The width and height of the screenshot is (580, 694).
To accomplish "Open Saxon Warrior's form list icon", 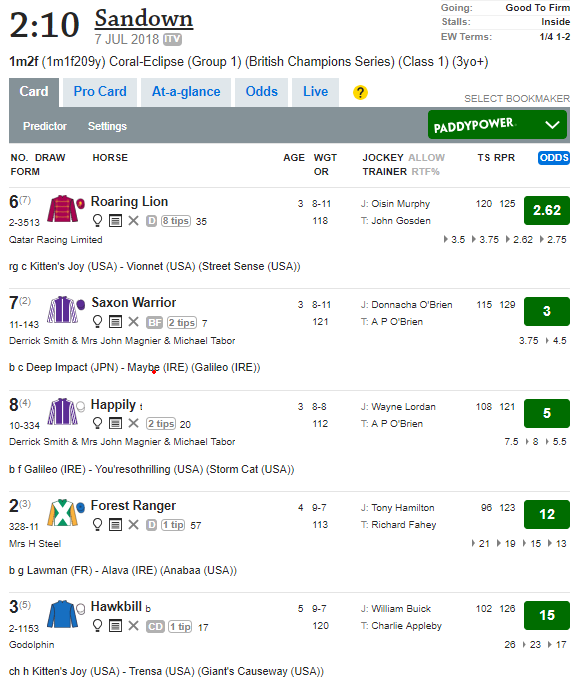I will click(x=116, y=322).
